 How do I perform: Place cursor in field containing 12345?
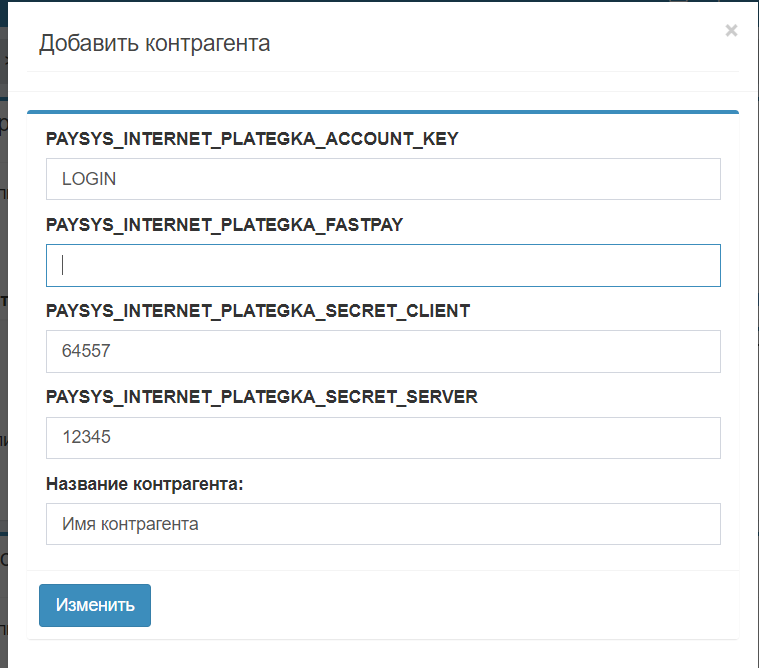click(x=383, y=438)
